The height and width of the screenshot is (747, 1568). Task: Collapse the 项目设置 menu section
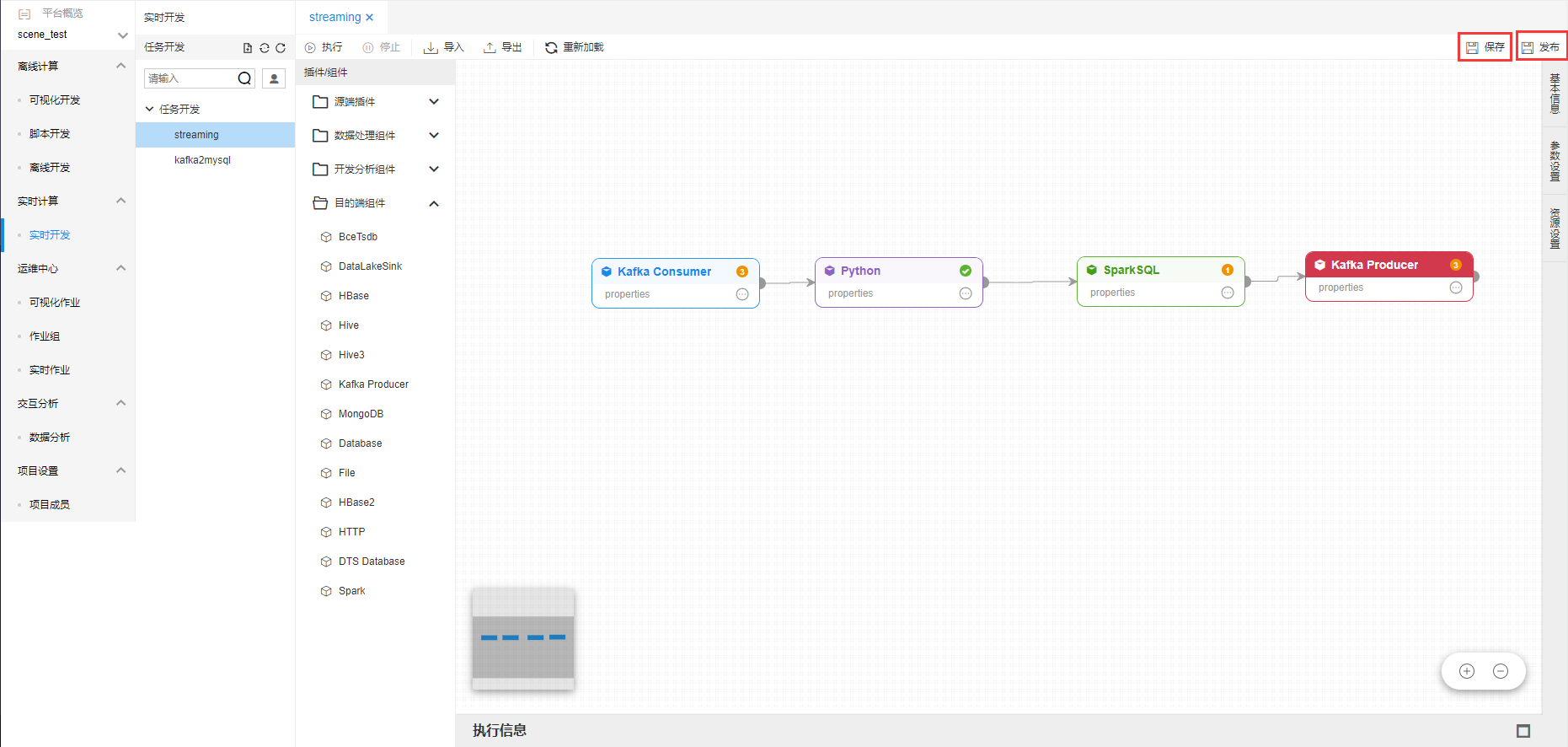[120, 470]
